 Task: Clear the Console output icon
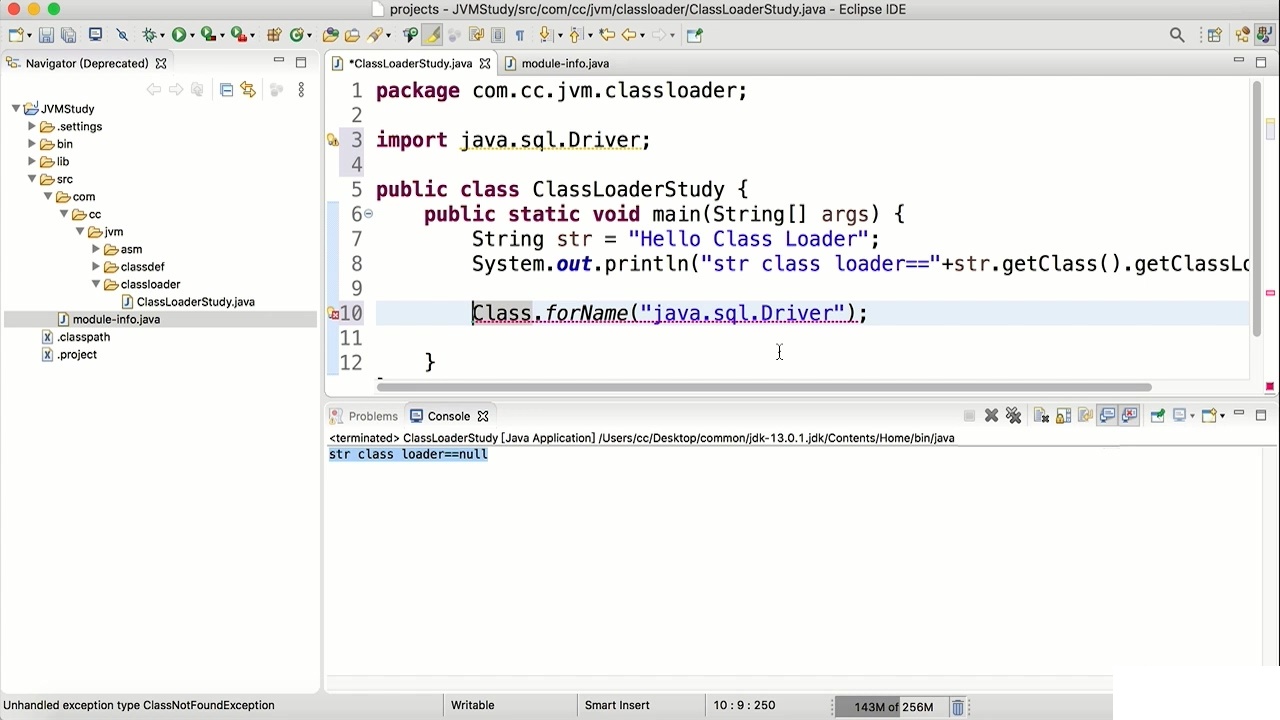click(x=1041, y=416)
